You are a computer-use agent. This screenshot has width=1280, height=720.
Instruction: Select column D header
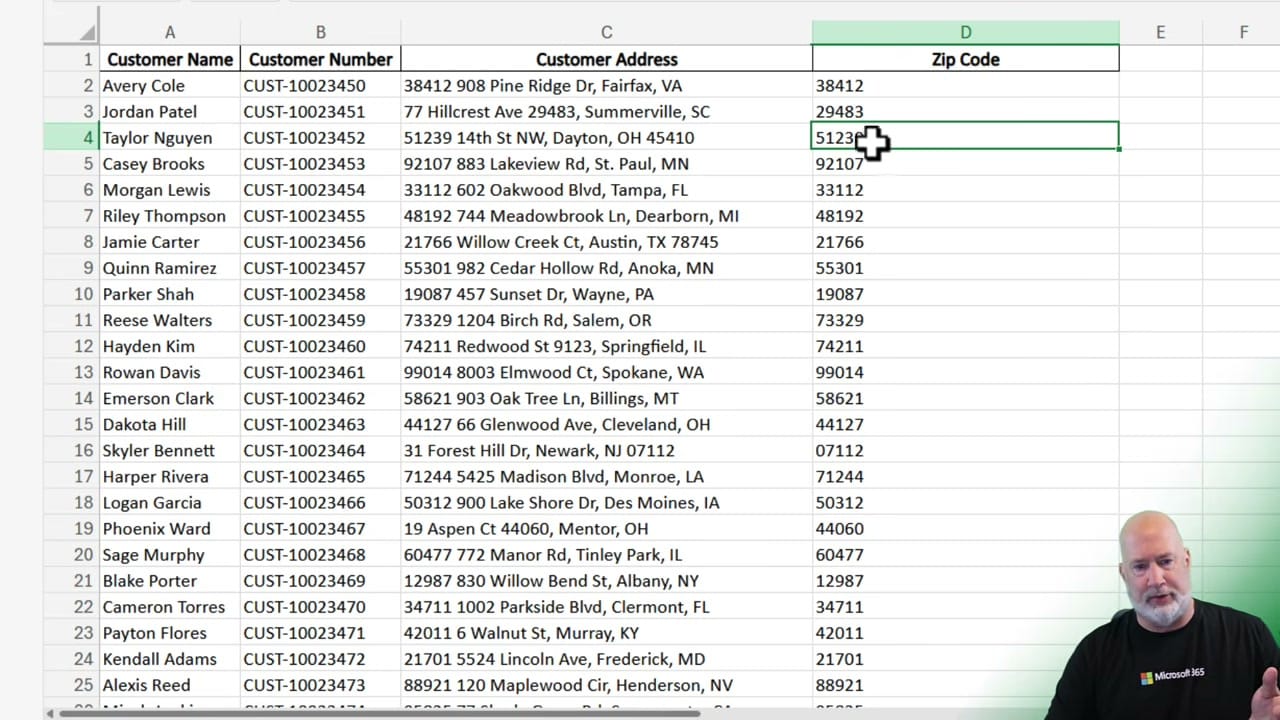pos(964,32)
